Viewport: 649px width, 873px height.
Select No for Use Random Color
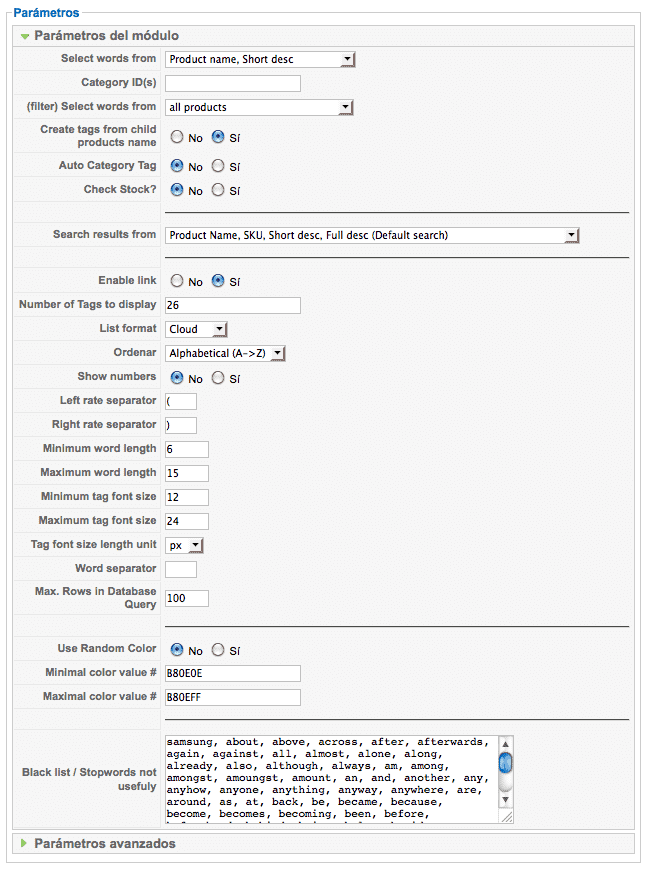pos(177,649)
